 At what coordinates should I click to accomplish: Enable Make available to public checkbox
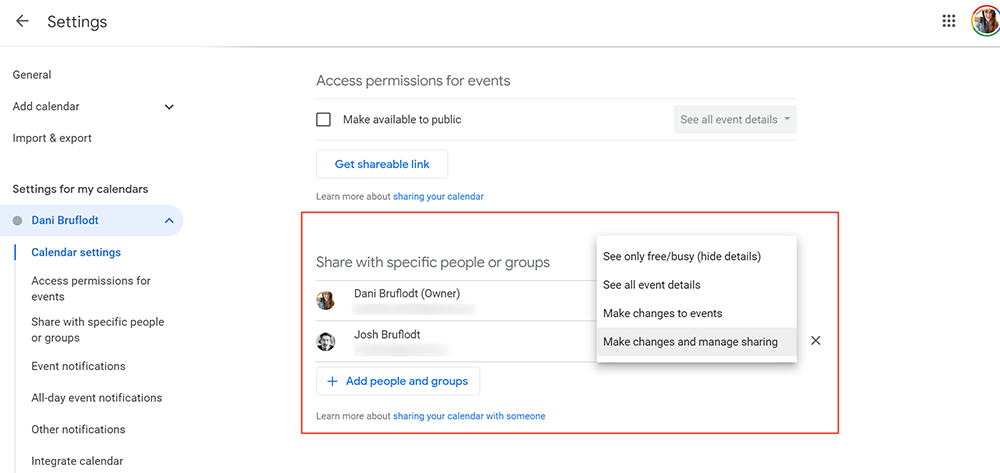(x=324, y=120)
